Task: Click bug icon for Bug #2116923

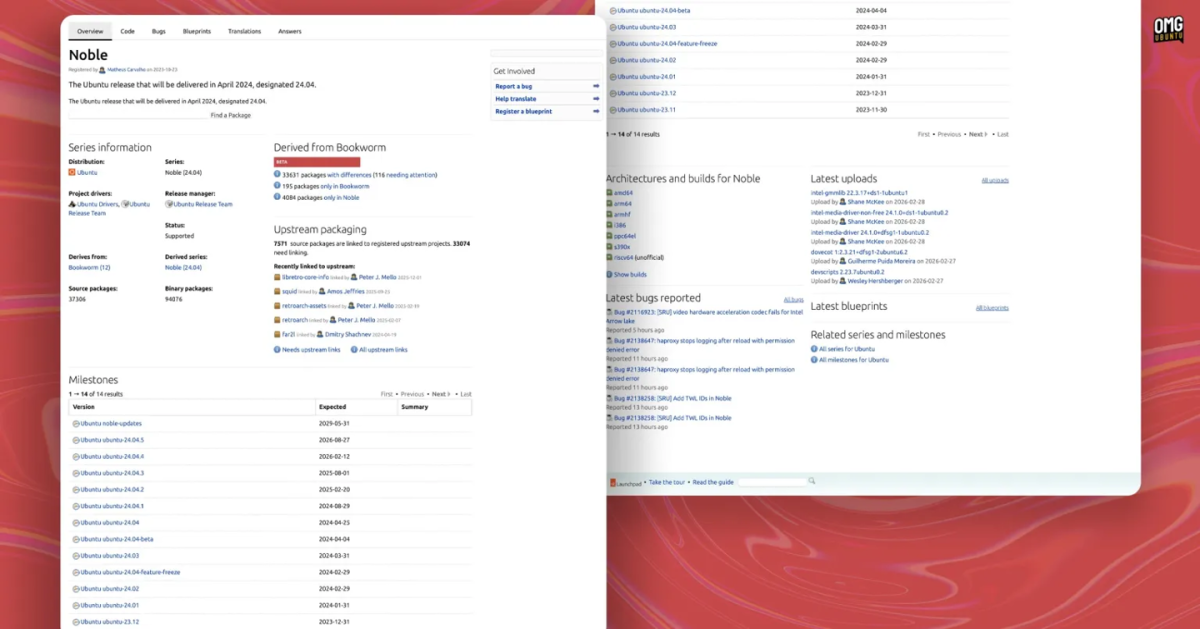Action: click(x=609, y=312)
